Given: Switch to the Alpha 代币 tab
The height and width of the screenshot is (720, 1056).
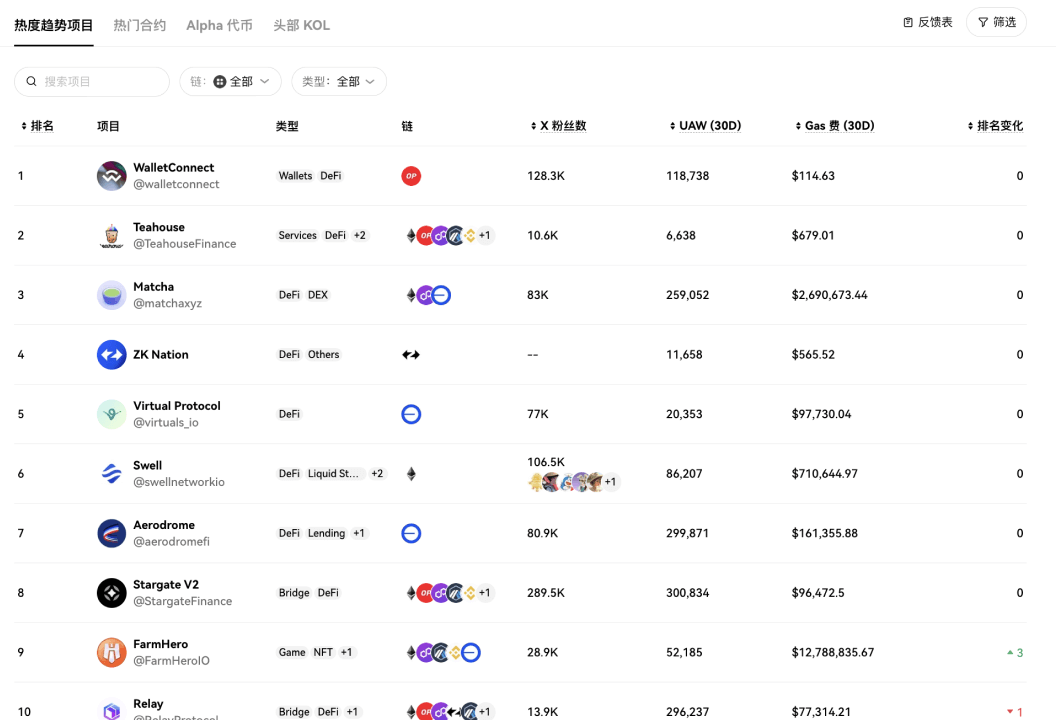Looking at the screenshot, I should 220,25.
